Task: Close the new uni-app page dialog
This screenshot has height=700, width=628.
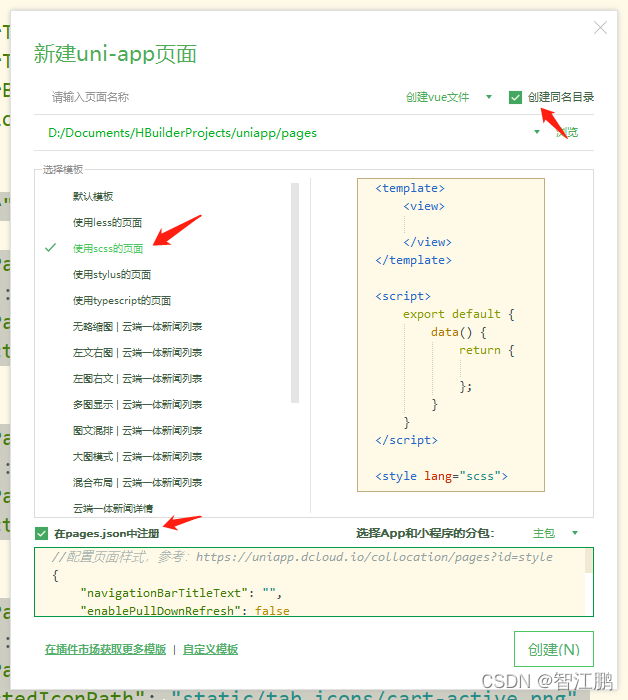Action: click(x=600, y=28)
